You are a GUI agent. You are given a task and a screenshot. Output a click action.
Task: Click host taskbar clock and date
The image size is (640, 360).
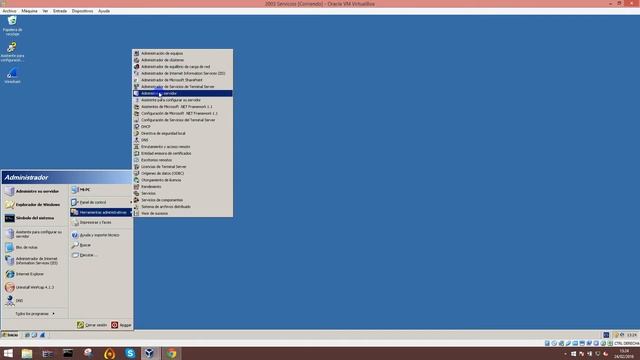pyautogui.click(x=624, y=354)
